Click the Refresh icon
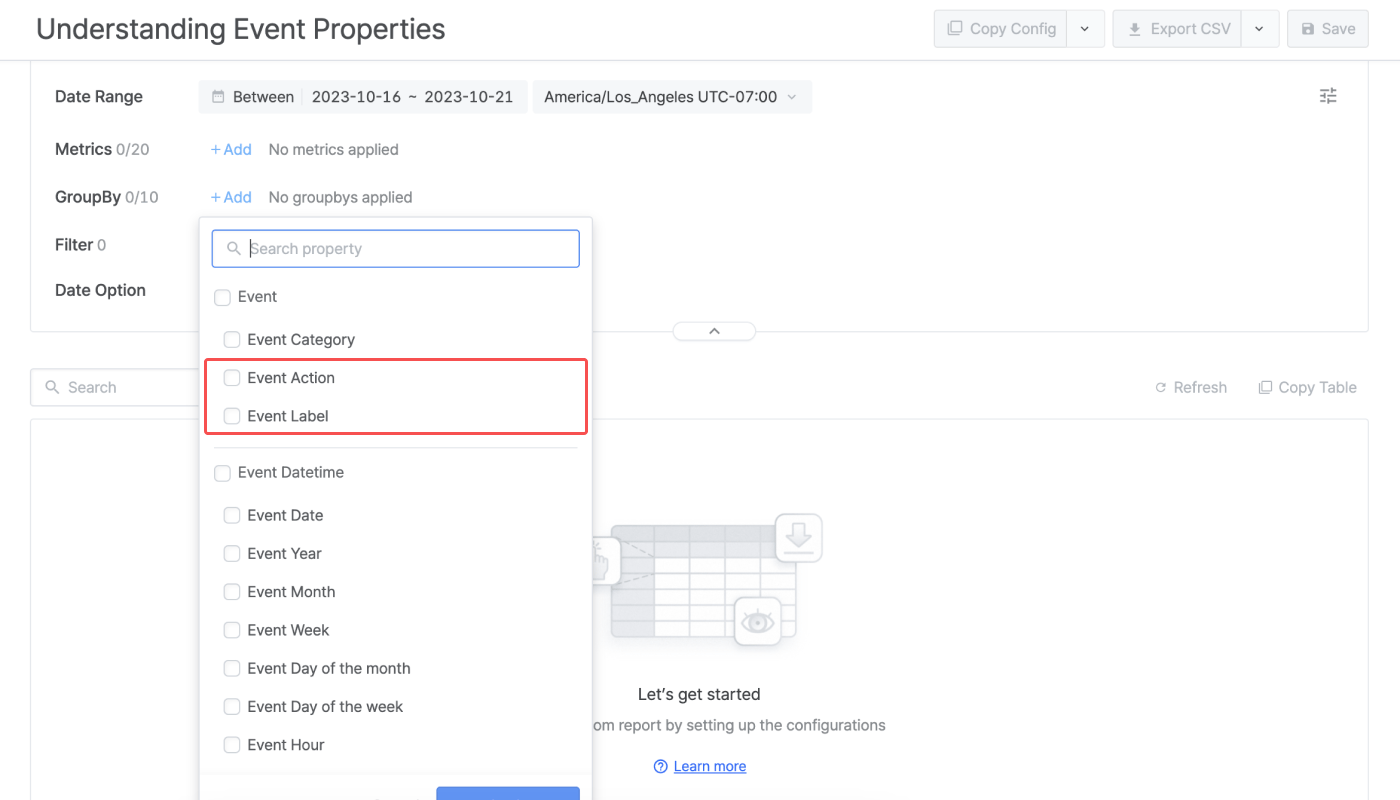Image resolution: width=1400 pixels, height=800 pixels. (x=1161, y=387)
